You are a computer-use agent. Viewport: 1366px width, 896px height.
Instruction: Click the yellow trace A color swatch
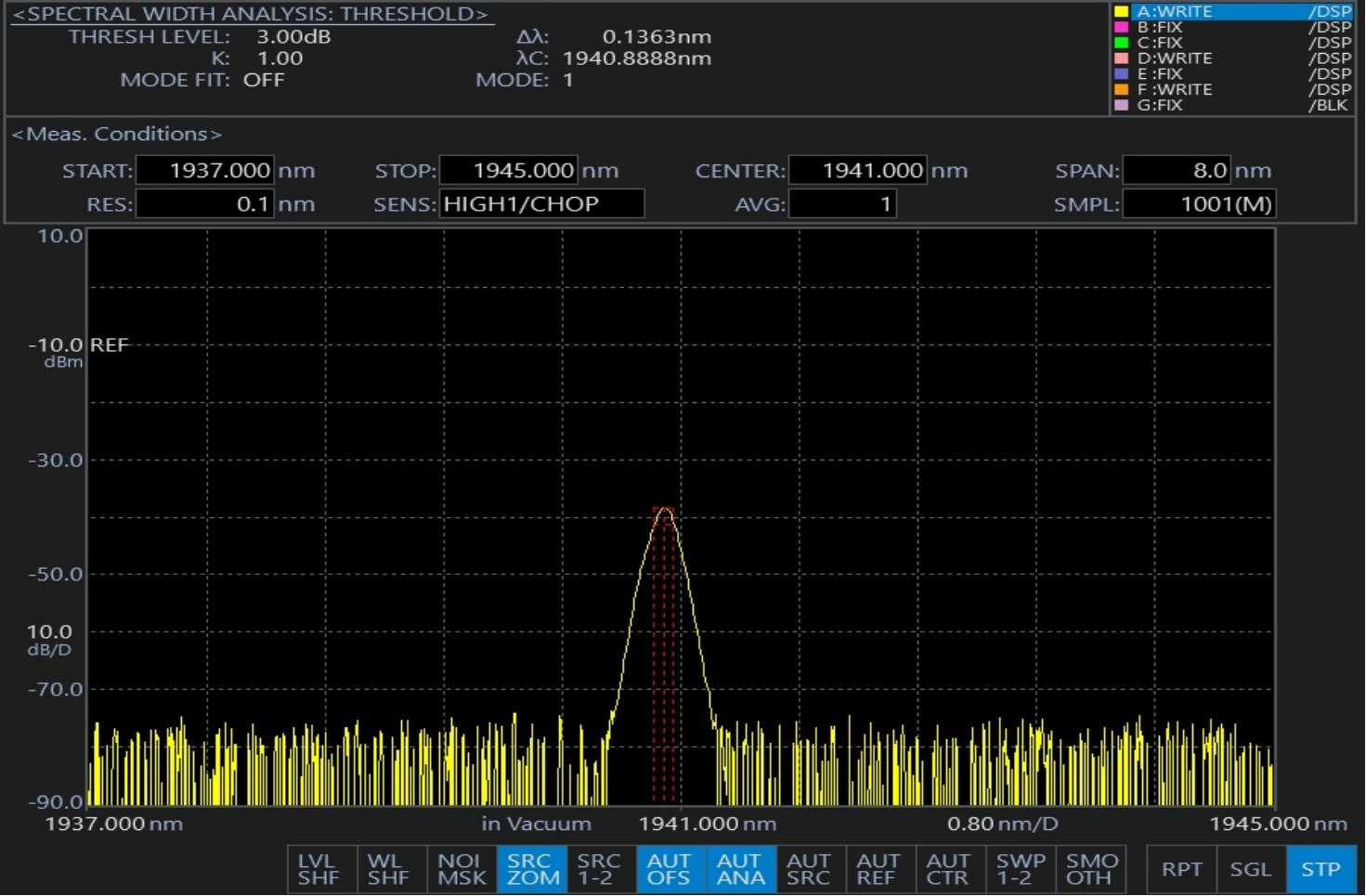pos(1121,12)
